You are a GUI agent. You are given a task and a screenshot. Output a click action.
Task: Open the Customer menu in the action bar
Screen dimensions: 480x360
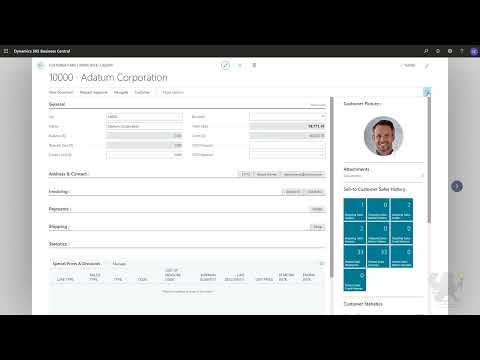(x=142, y=92)
